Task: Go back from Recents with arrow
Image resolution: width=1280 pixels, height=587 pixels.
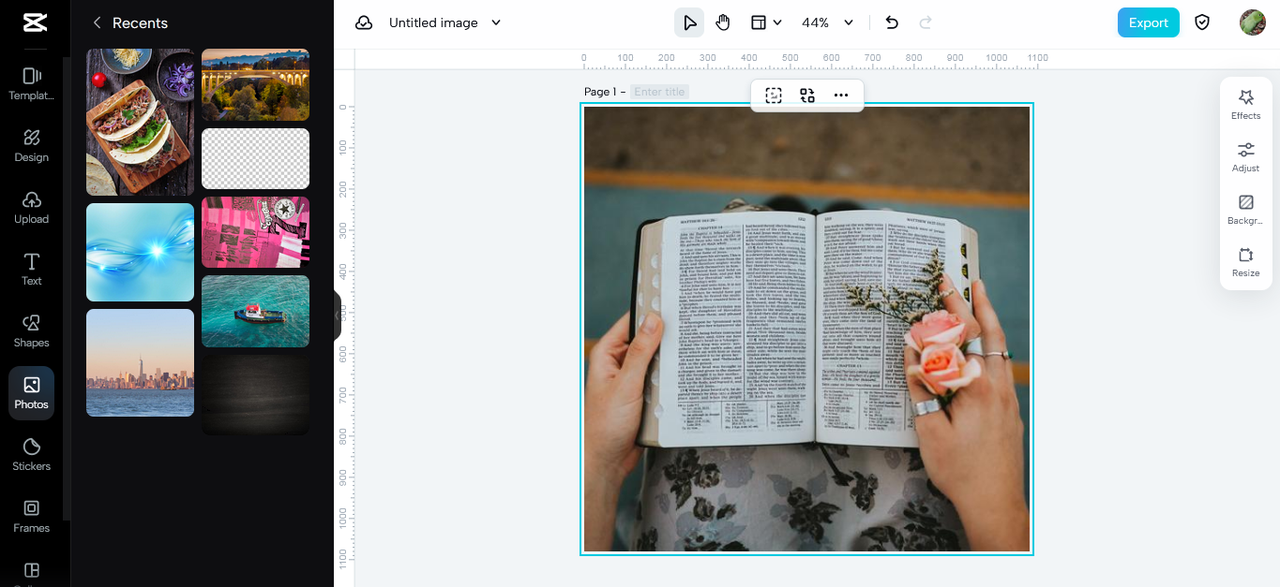Action: [x=97, y=23]
